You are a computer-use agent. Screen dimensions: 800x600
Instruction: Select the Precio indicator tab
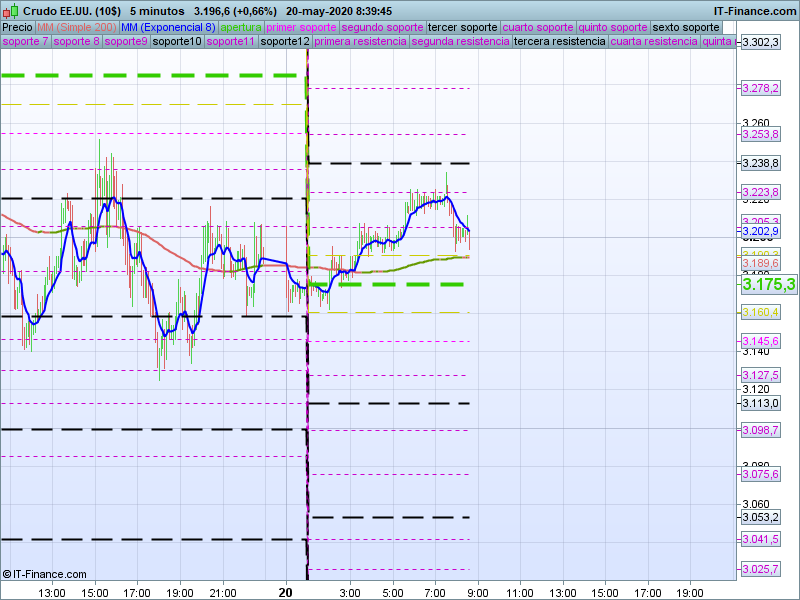(17, 27)
